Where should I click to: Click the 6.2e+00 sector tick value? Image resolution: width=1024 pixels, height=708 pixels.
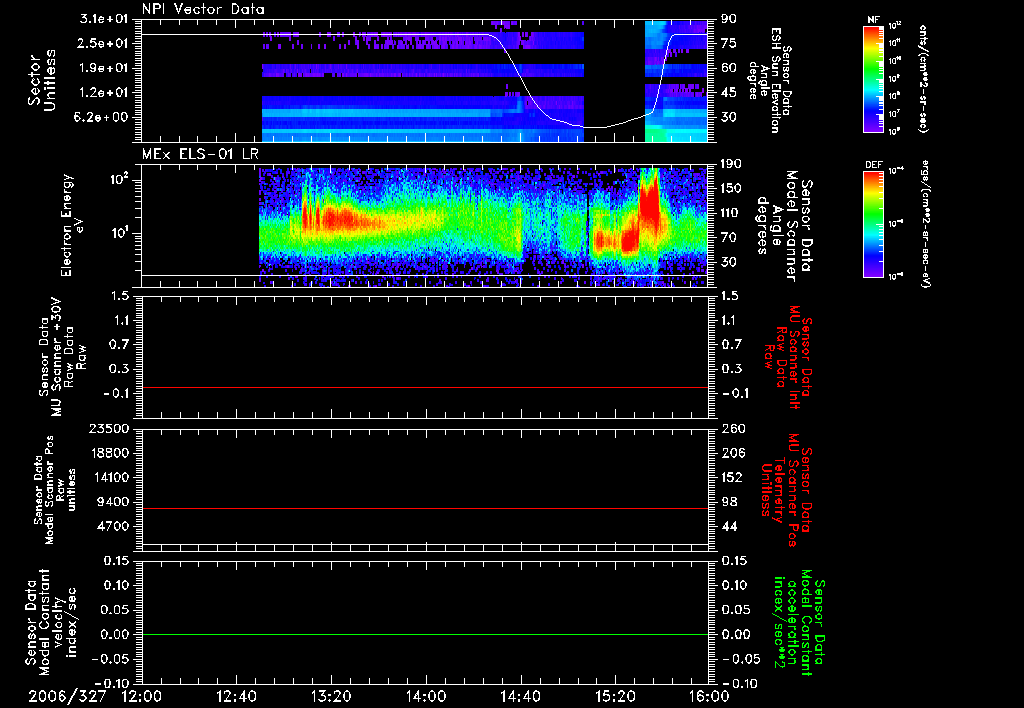pyautogui.click(x=103, y=117)
